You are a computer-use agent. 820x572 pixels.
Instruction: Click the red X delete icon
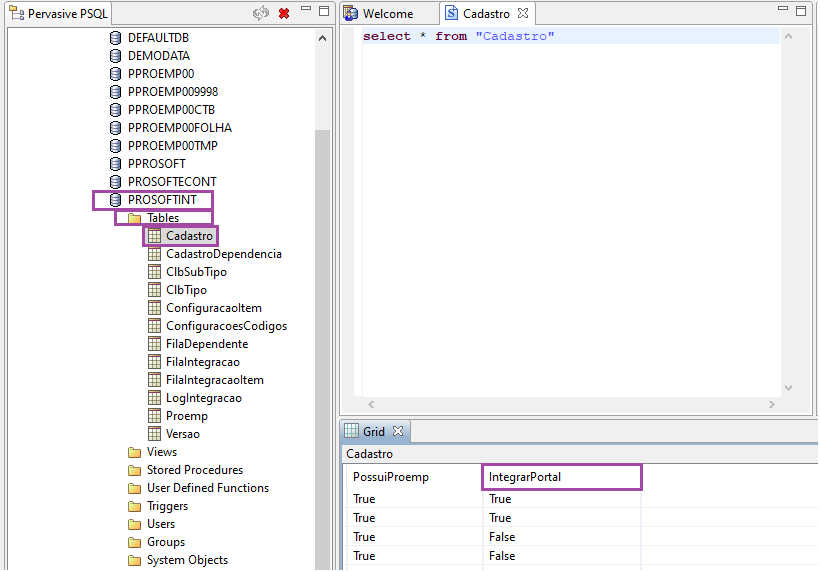click(x=284, y=13)
